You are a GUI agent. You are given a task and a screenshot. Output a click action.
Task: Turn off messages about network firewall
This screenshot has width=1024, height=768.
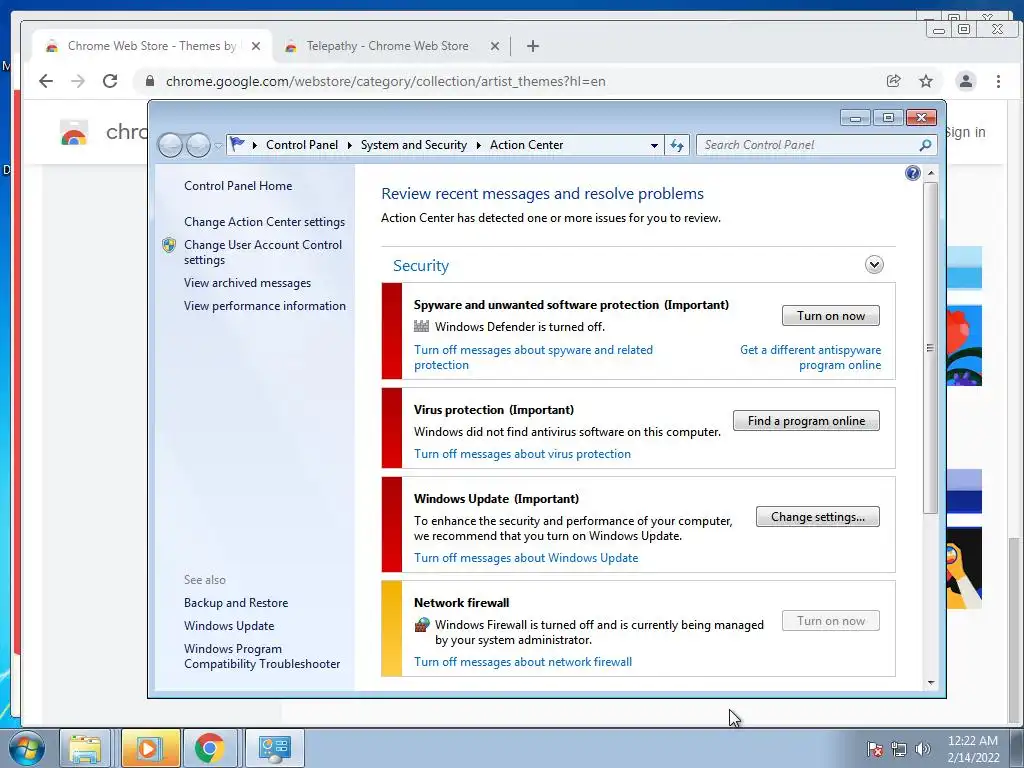pyautogui.click(x=522, y=662)
